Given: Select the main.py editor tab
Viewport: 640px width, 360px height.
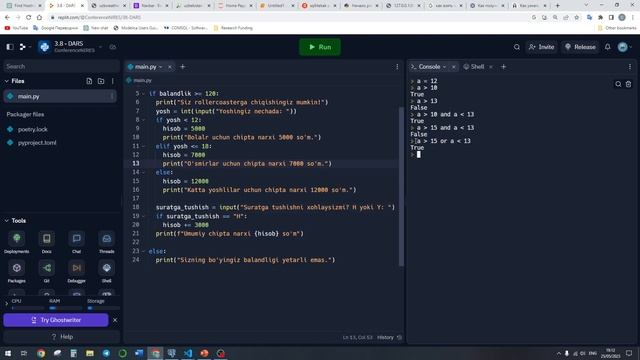Looking at the screenshot, I should (x=146, y=67).
